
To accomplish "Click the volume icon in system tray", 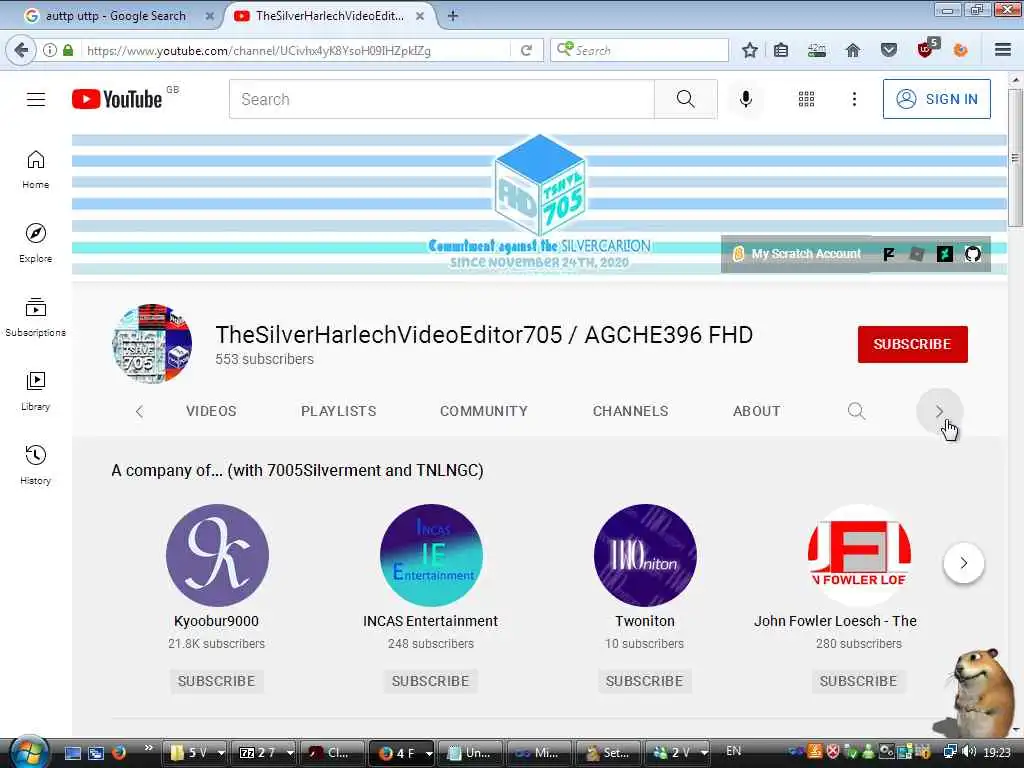I will (969, 752).
